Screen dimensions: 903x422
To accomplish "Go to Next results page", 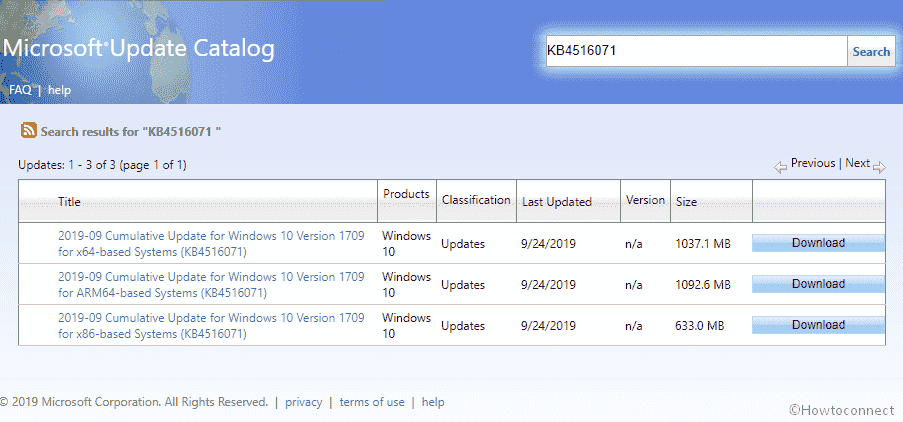I will tap(858, 163).
